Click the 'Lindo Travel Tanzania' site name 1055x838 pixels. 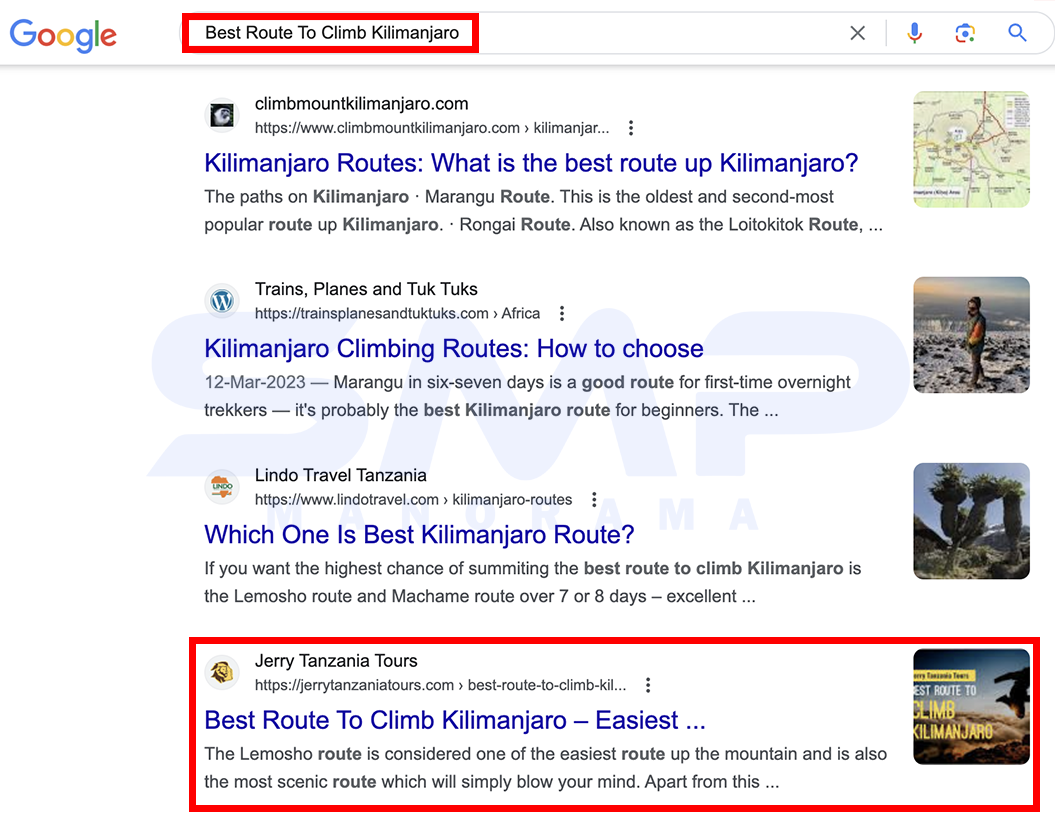tap(340, 475)
